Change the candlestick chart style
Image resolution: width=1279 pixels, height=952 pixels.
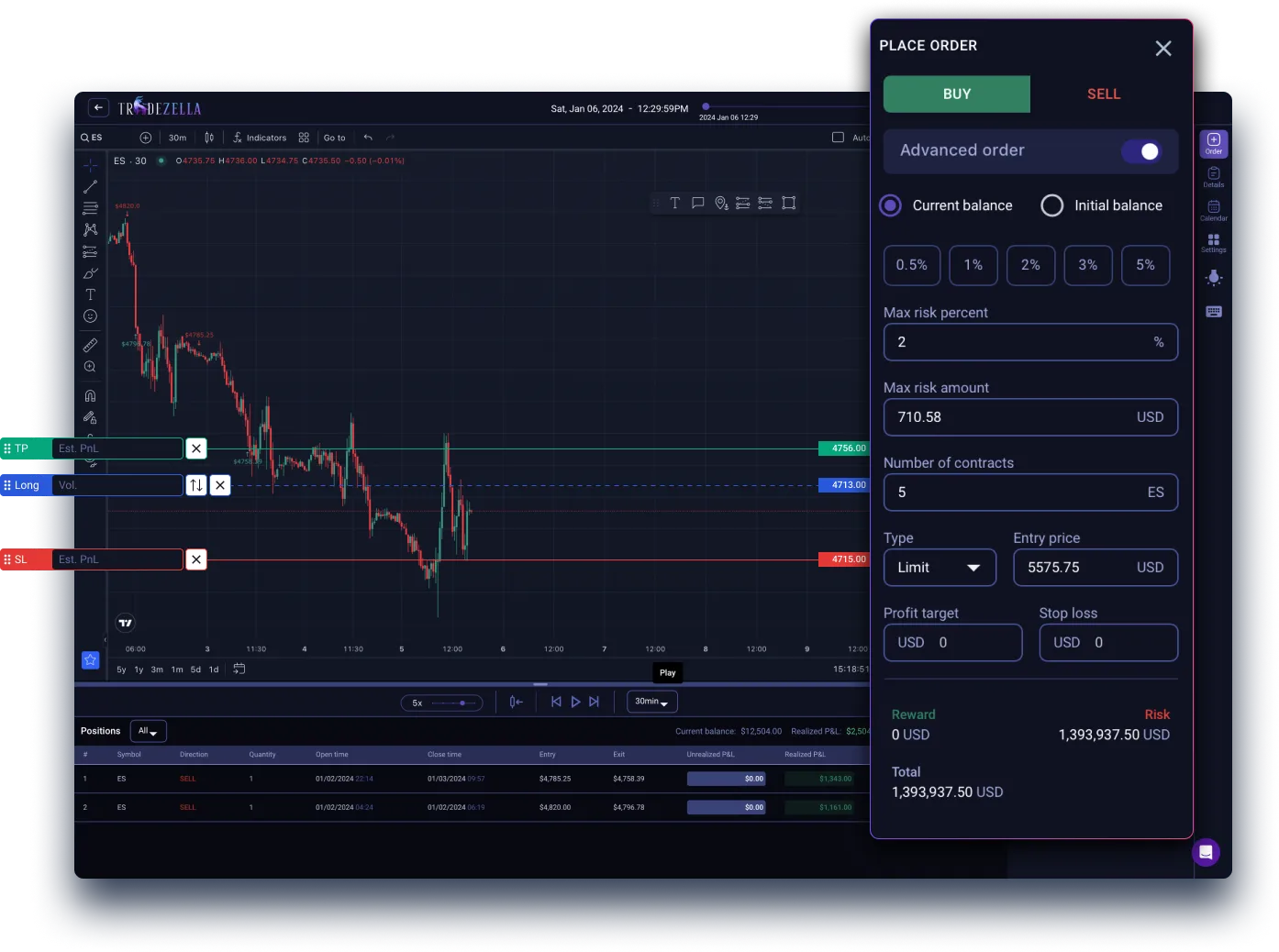click(x=209, y=138)
